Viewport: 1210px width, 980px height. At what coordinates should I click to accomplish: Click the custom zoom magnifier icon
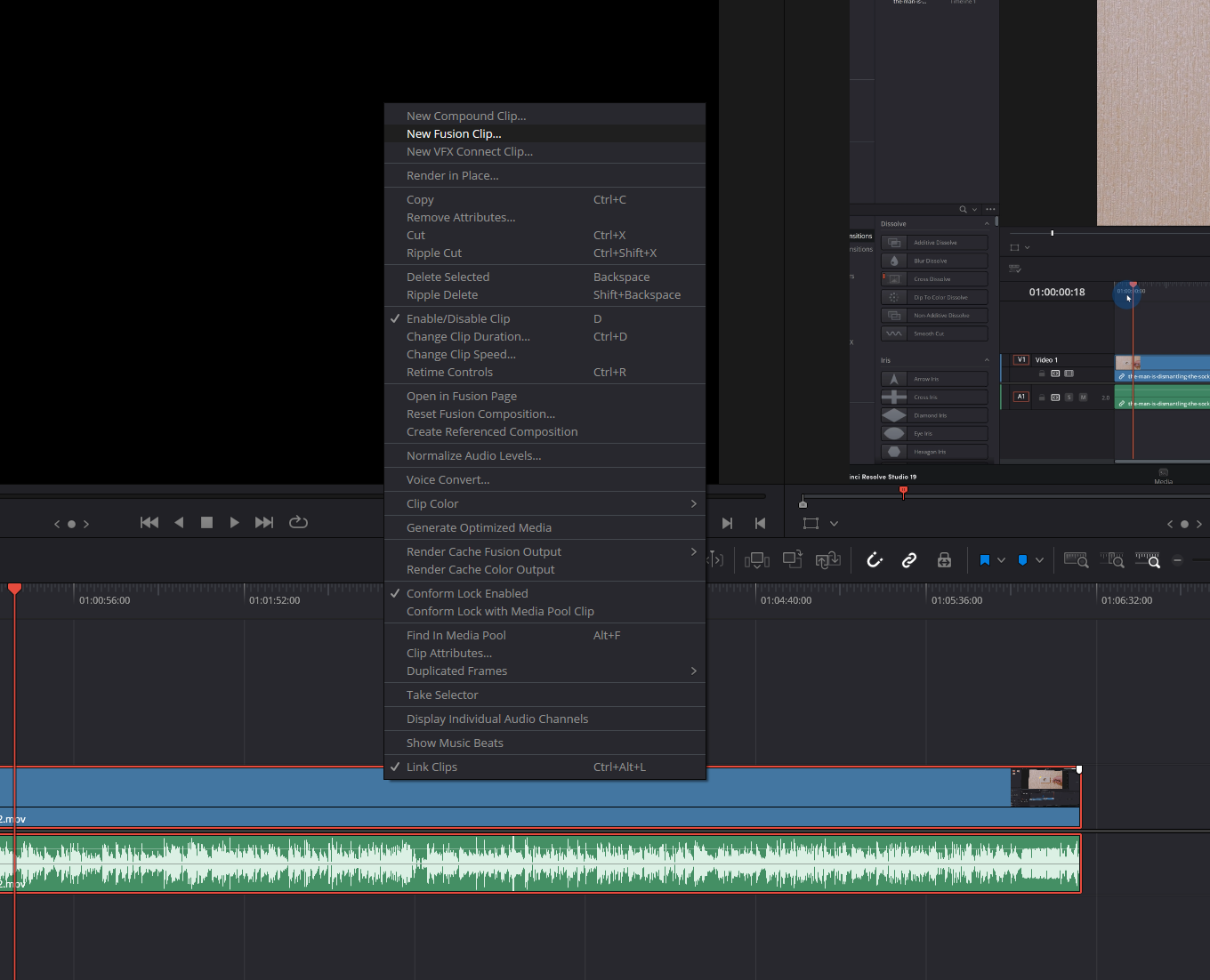1148,560
